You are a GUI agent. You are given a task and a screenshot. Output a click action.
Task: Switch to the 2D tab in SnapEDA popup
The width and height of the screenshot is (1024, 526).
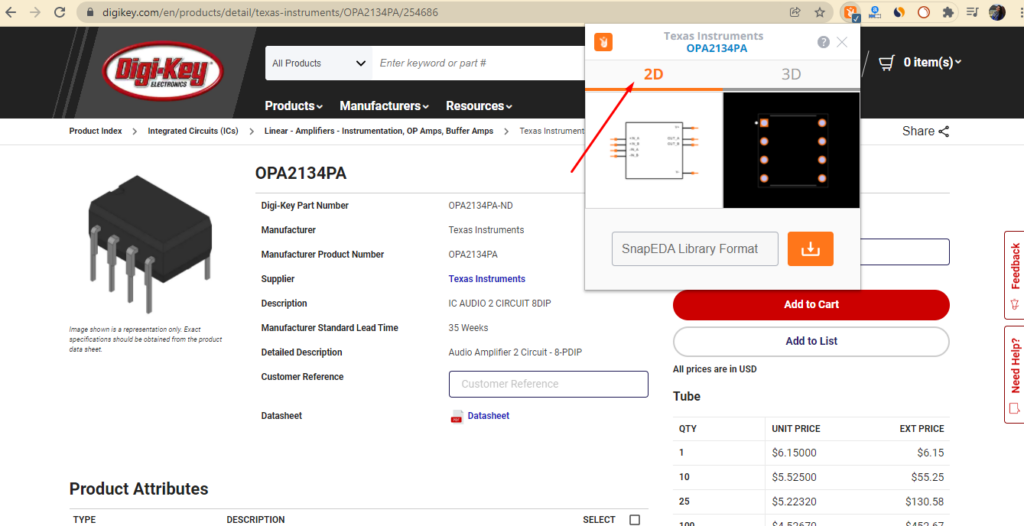pos(654,74)
